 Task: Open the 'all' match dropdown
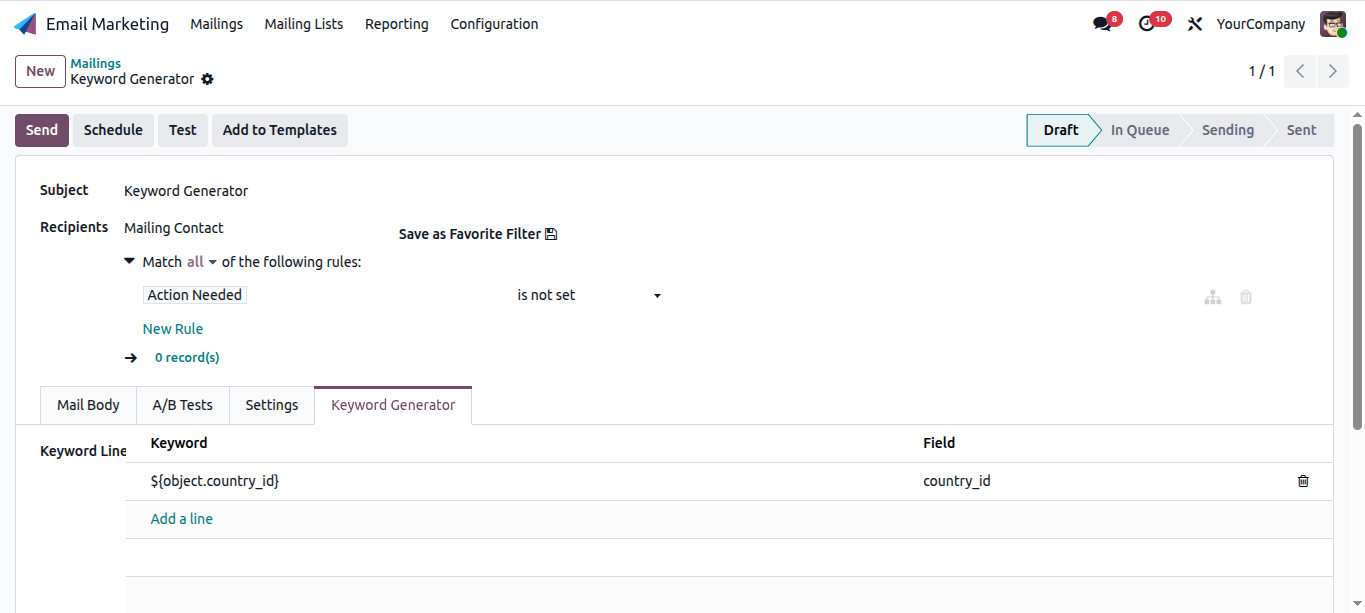(x=202, y=262)
